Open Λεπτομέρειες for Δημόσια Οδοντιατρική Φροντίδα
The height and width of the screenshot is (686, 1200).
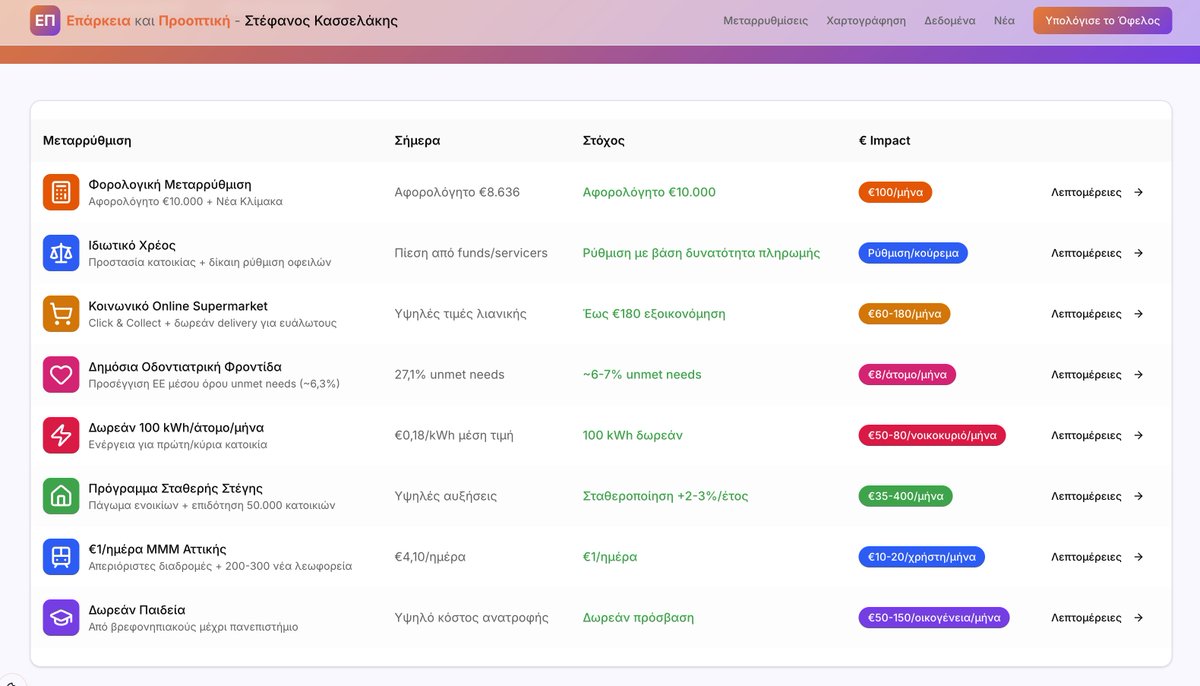[1097, 374]
